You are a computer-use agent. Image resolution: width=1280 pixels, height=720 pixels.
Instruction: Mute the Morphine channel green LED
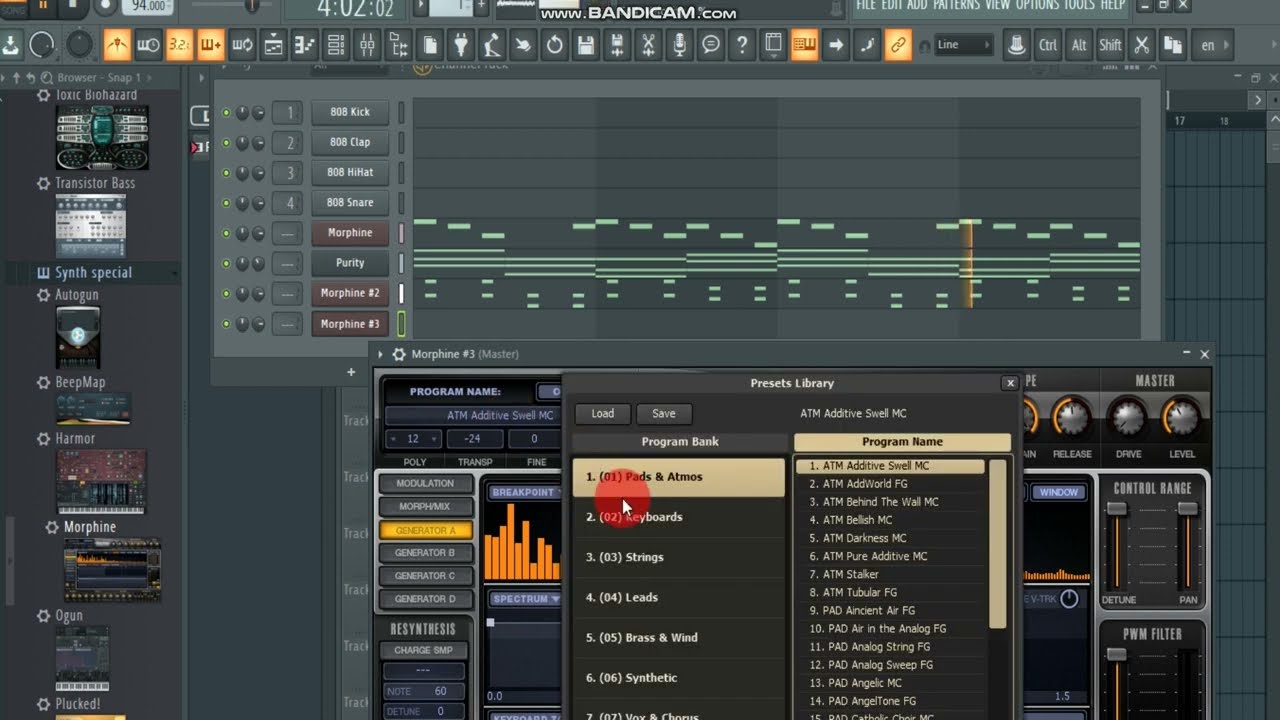(x=226, y=233)
